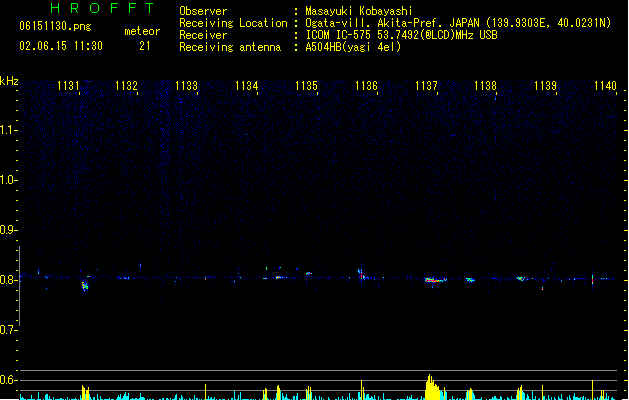Screen dimensions: 629x400
Task: Click time marker 1133
Action: click(187, 86)
